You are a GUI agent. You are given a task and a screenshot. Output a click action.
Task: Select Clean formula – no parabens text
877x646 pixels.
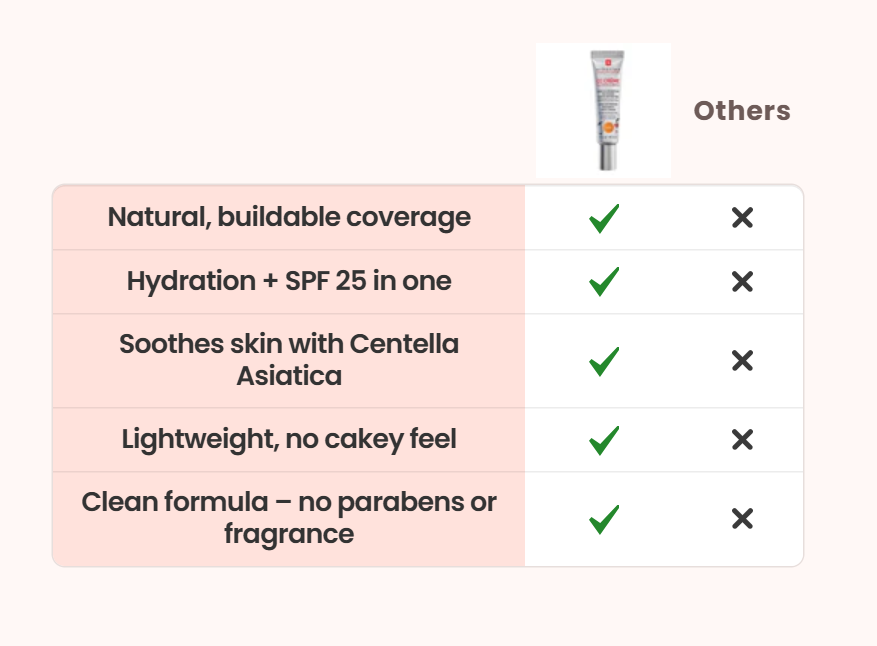[289, 502]
